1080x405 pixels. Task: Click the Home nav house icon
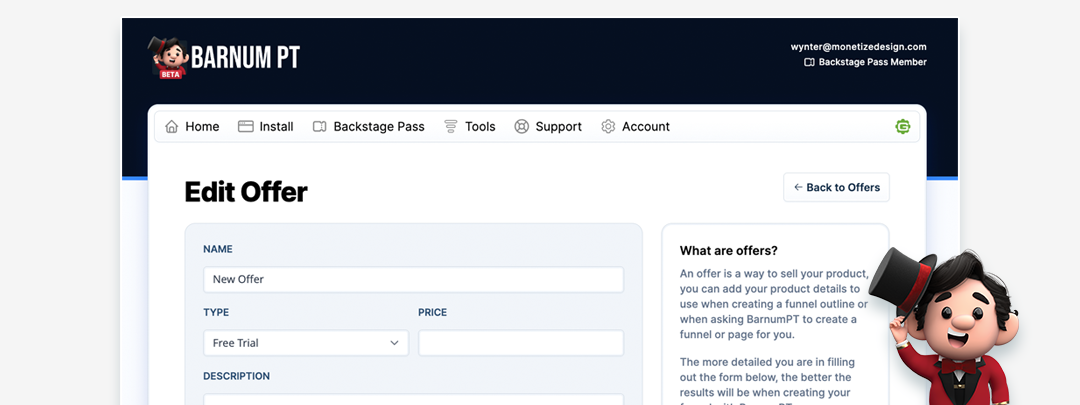[172, 127]
